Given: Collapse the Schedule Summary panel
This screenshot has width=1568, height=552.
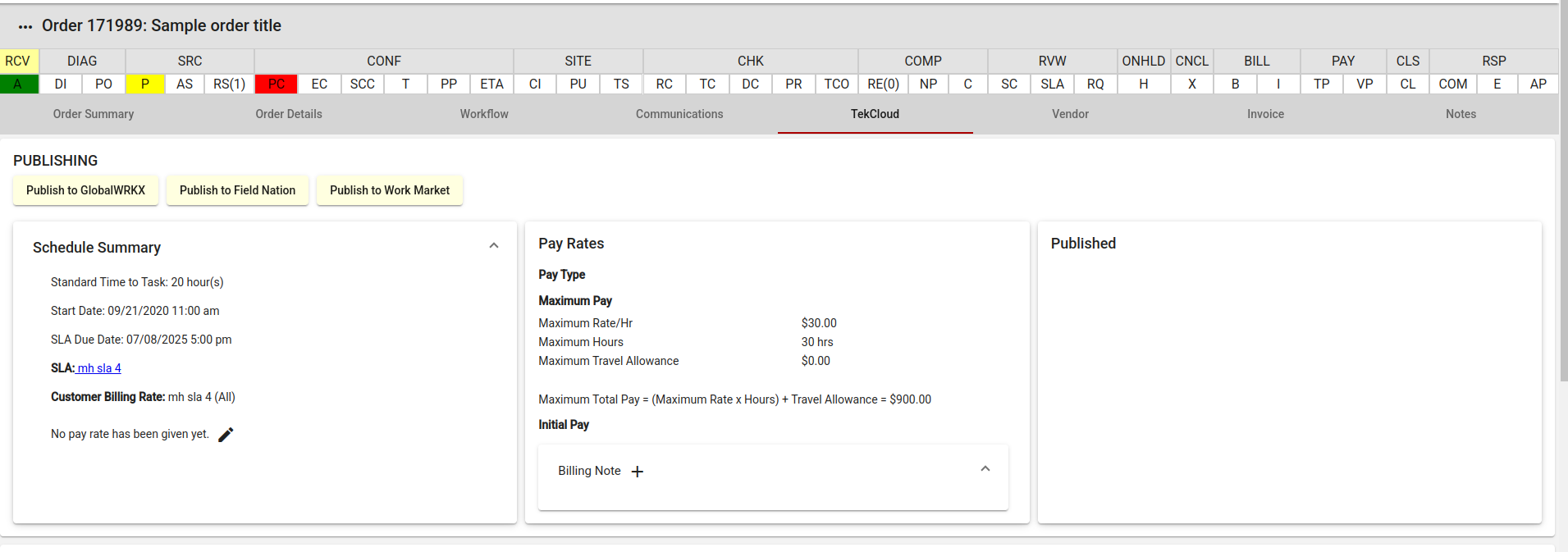Looking at the screenshot, I should click(494, 246).
